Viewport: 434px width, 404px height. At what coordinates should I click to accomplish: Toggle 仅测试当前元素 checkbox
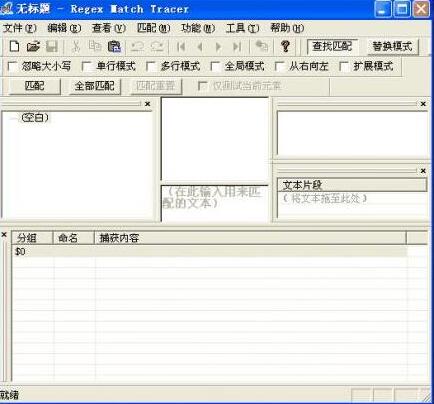202,86
